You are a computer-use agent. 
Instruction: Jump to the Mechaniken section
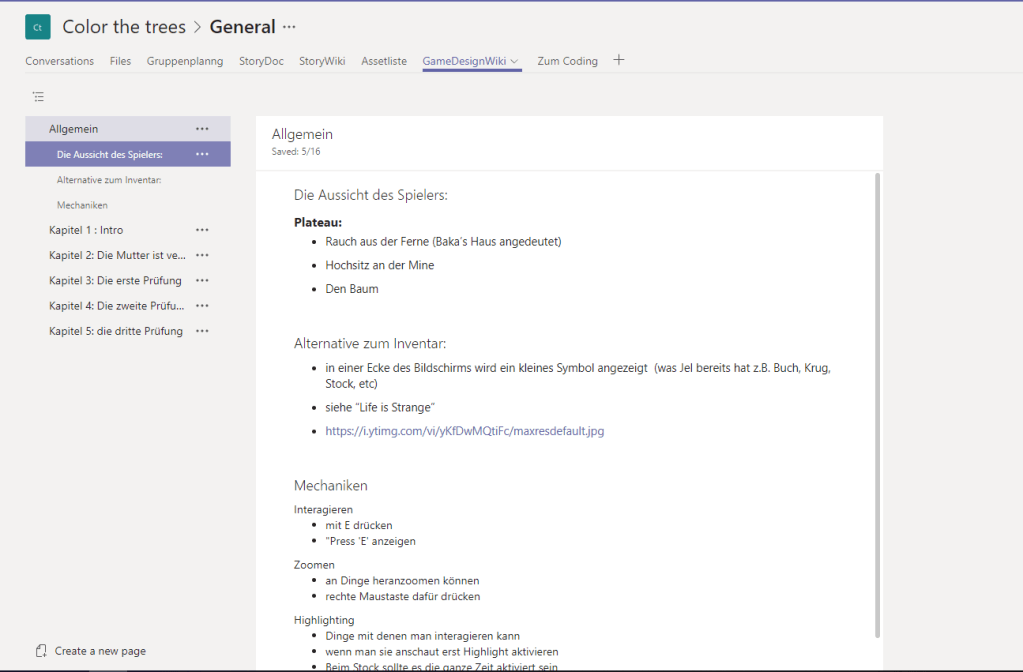pyautogui.click(x=82, y=205)
